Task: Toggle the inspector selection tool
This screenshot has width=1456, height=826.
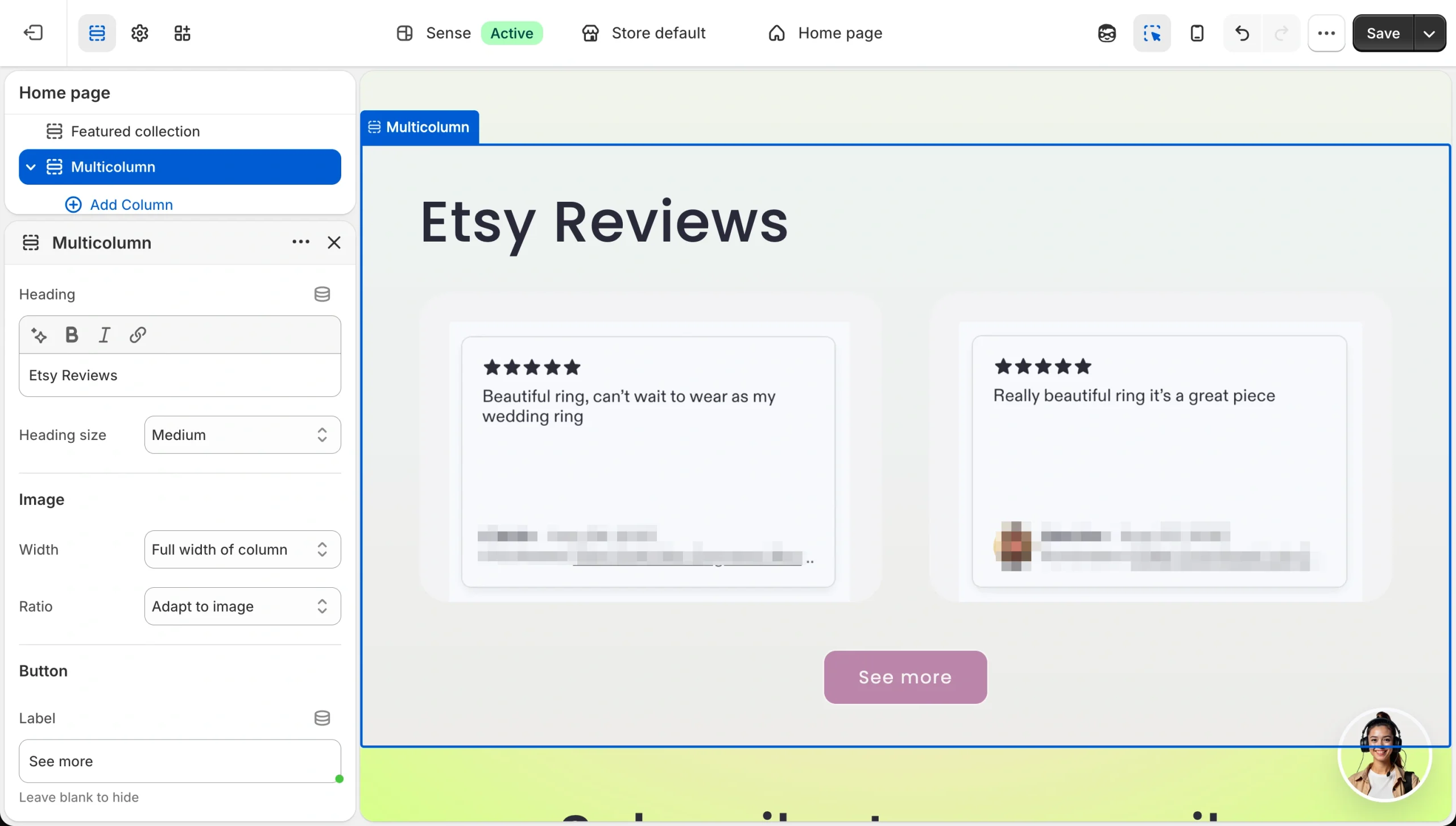Action: coord(1152,33)
